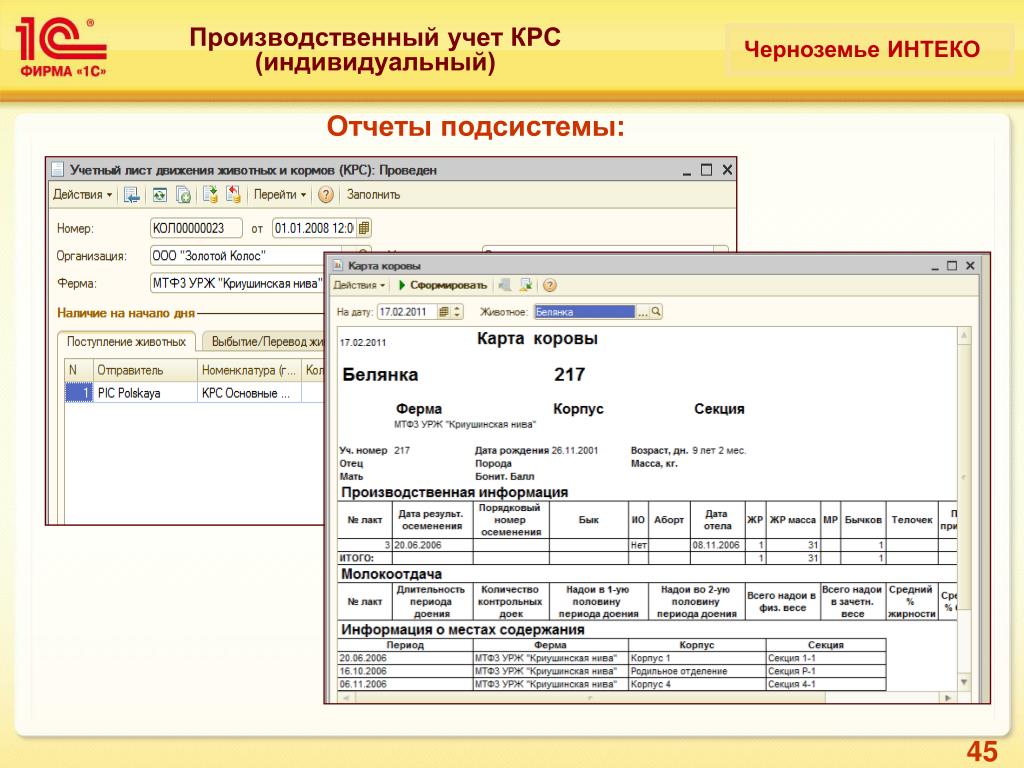Open Действия menu in Карта коровы window

click(x=359, y=285)
